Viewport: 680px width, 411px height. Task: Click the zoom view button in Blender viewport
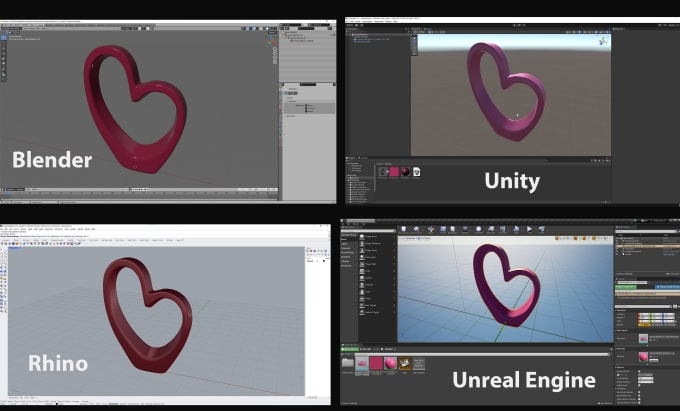[x=275, y=49]
